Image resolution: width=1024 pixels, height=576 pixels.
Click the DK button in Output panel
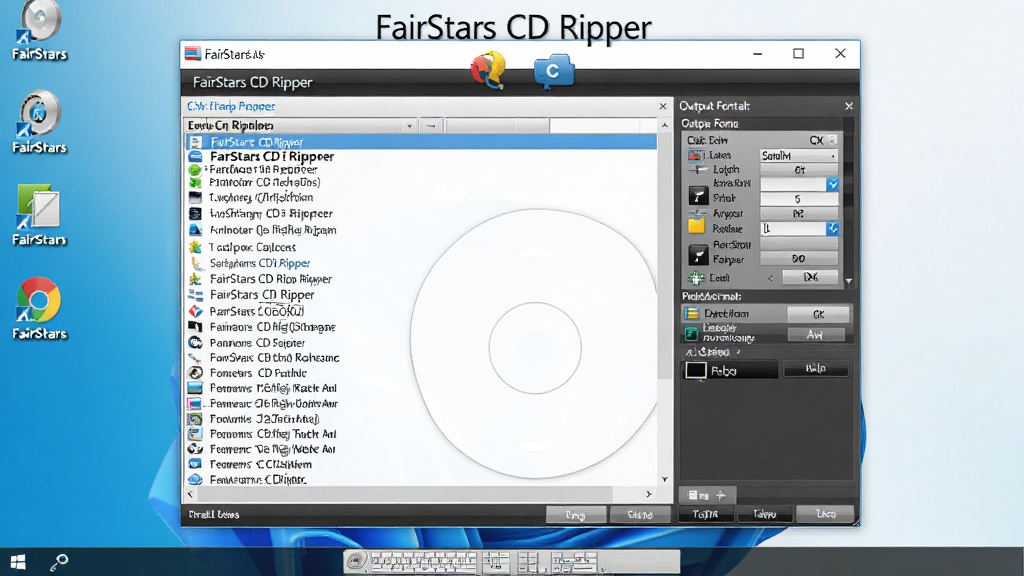coord(810,278)
